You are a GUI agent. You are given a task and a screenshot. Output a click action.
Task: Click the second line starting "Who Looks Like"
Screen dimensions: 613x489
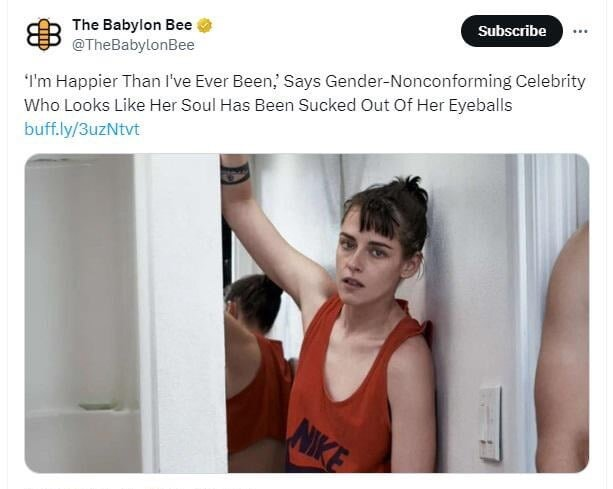tap(268, 105)
